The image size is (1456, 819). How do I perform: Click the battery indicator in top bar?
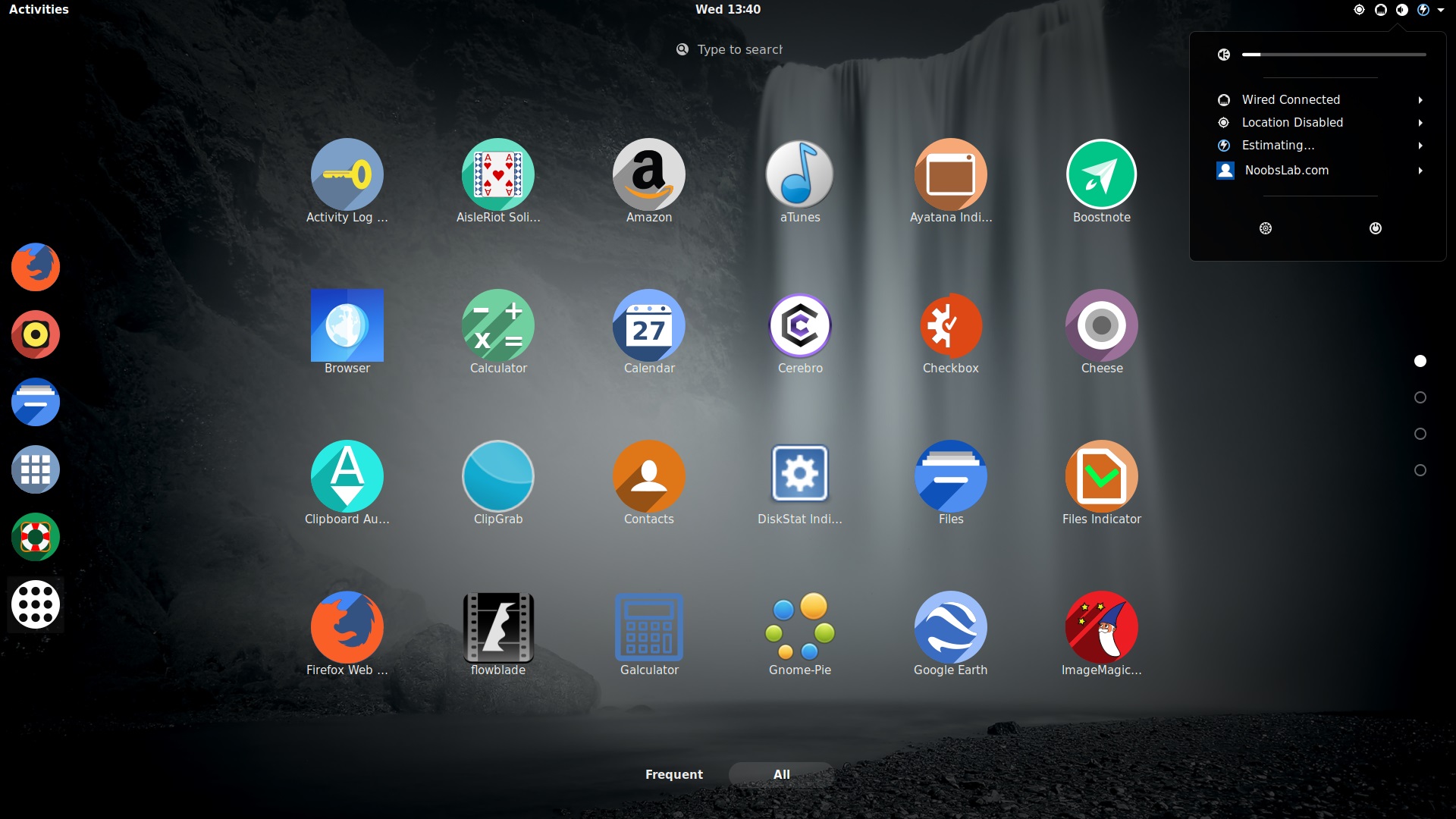click(x=1423, y=10)
